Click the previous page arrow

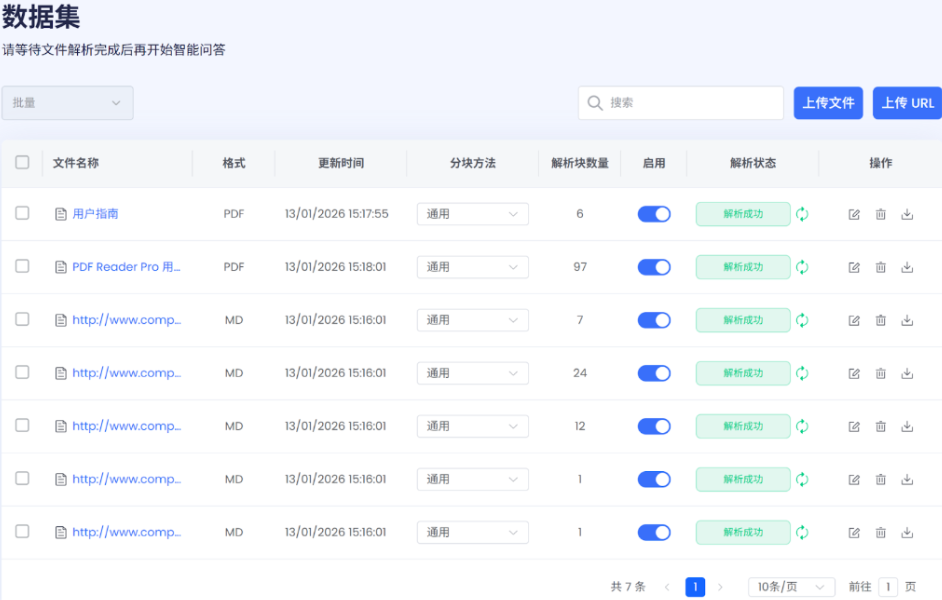[x=667, y=587]
